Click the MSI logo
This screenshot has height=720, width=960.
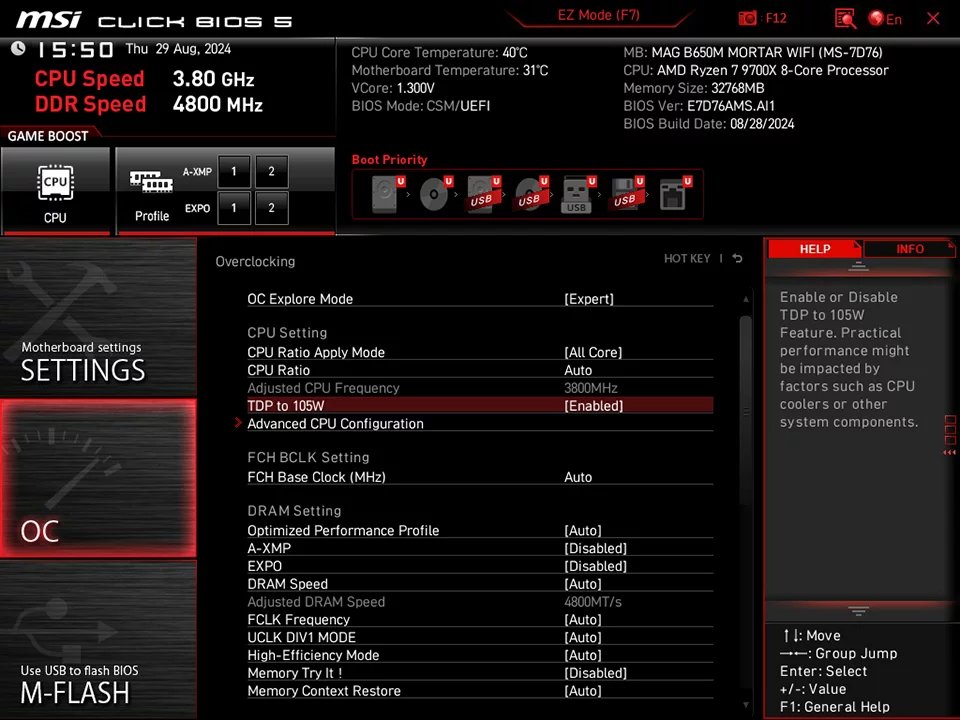(48, 18)
